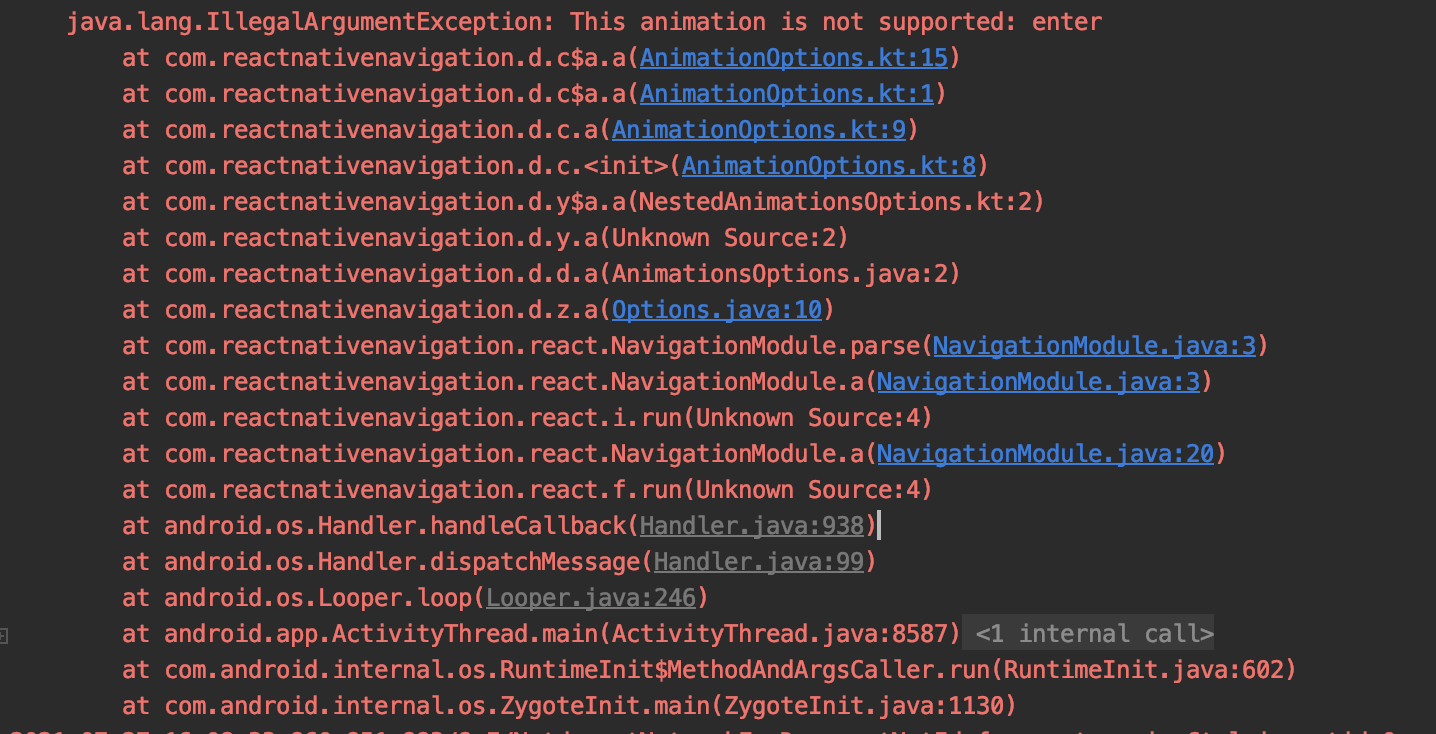Click the 'react.i.run(Unknown Source:4)' frame
The image size is (1436, 734).
[527, 417]
